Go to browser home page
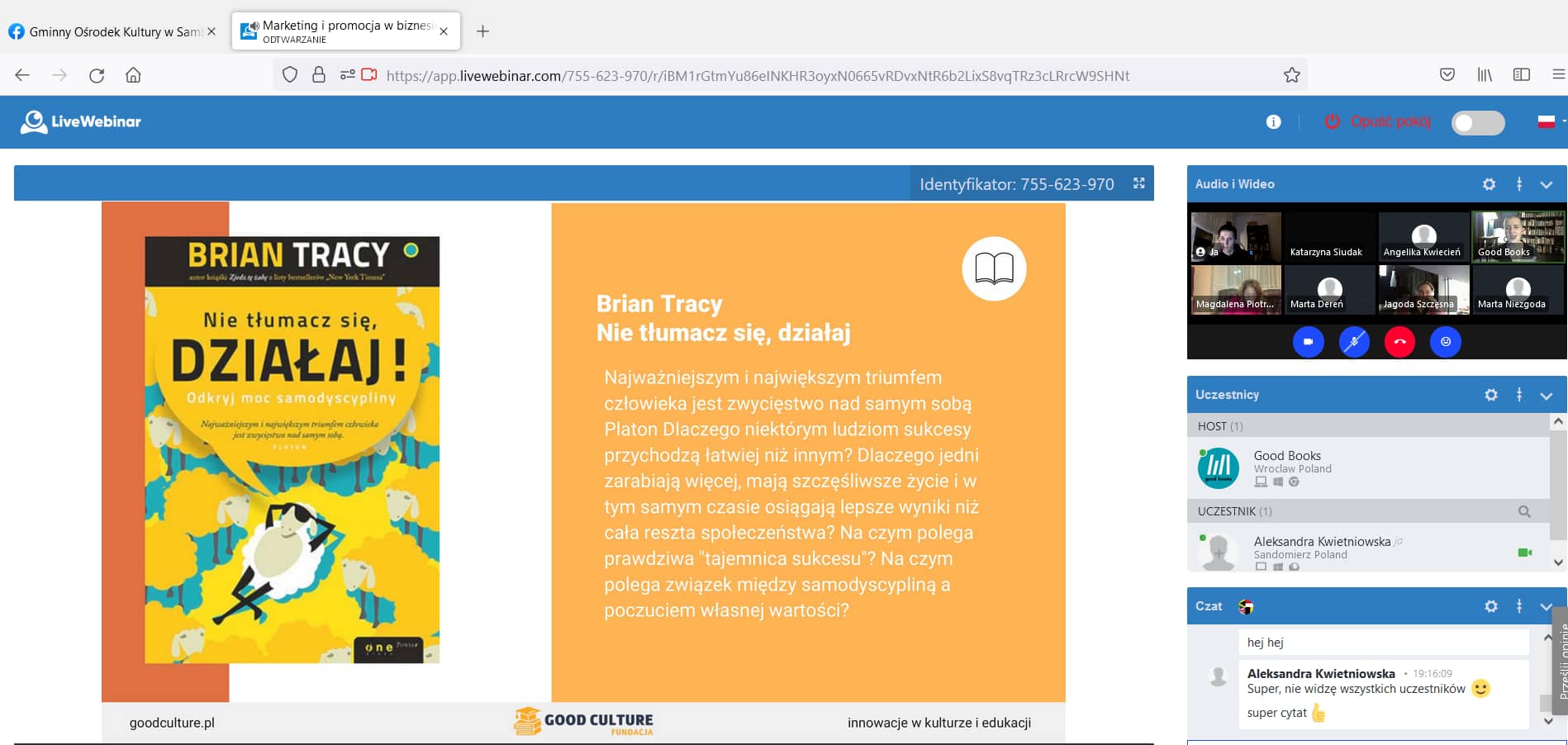This screenshot has width=1568, height=745. [x=133, y=75]
